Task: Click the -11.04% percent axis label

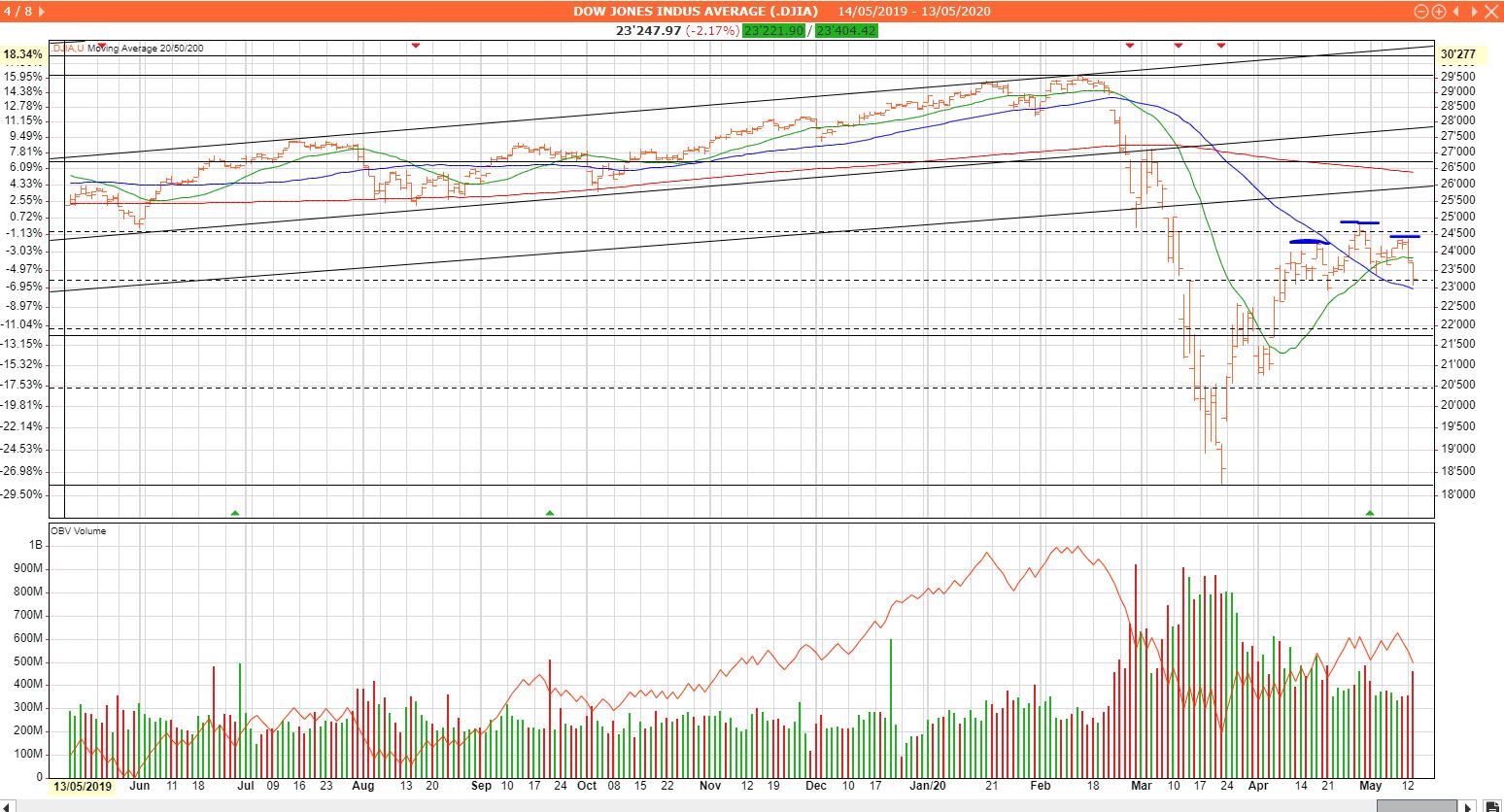Action: (23, 324)
